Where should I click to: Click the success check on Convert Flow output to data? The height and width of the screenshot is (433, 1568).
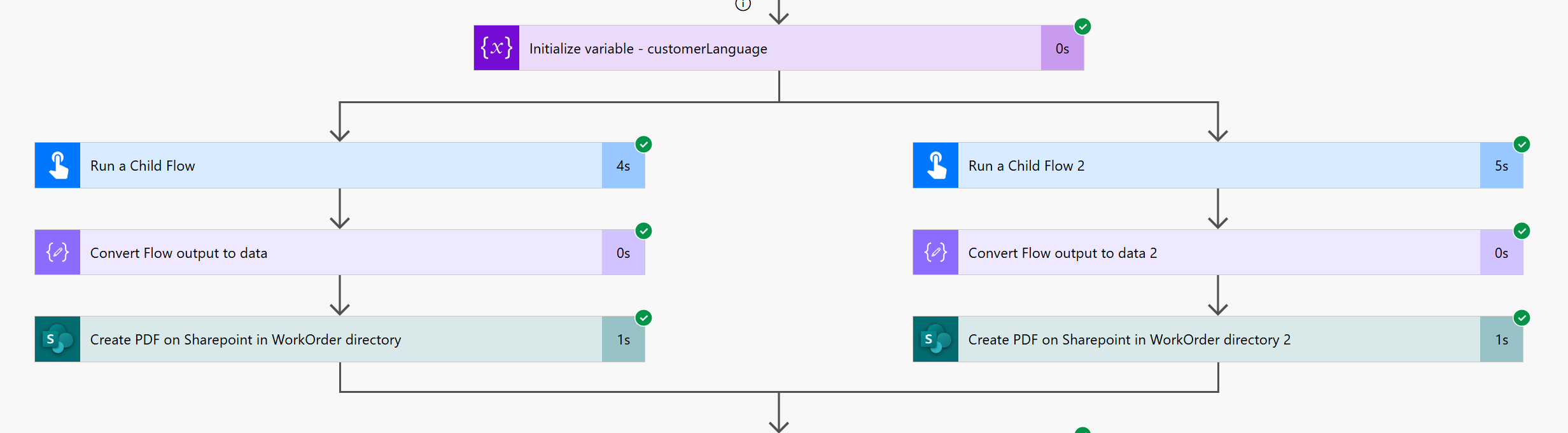tap(643, 231)
